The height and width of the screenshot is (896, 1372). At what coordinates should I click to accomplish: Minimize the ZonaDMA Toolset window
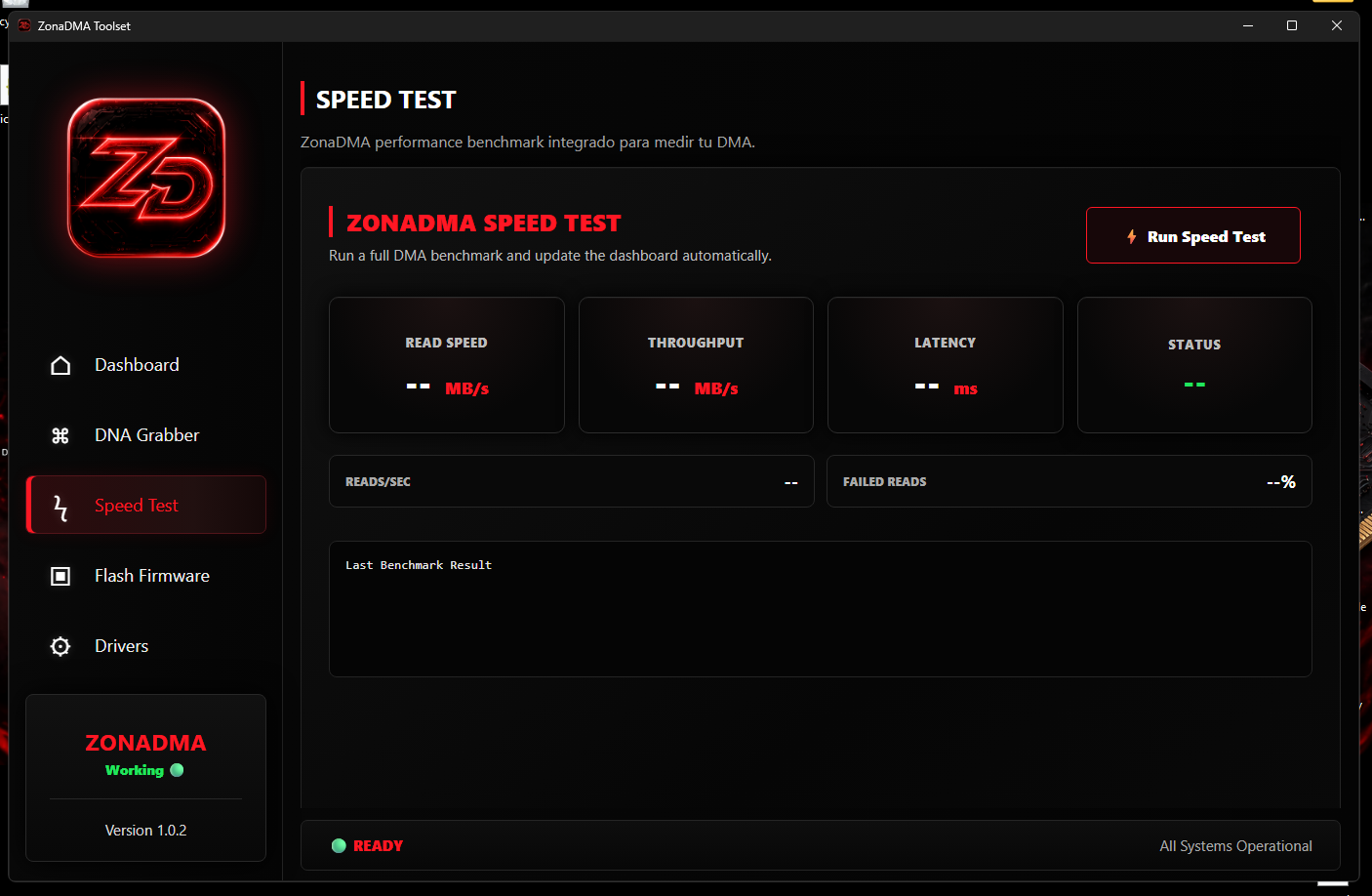[1247, 26]
